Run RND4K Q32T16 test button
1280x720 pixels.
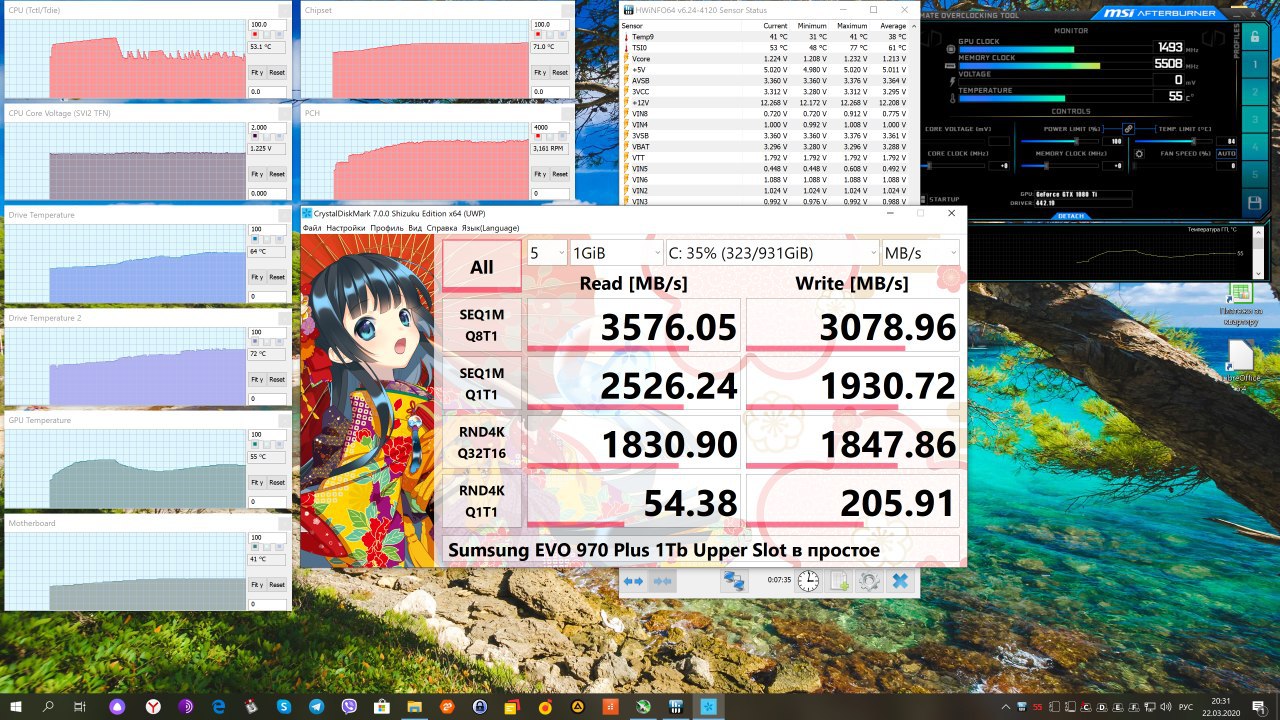coord(482,442)
